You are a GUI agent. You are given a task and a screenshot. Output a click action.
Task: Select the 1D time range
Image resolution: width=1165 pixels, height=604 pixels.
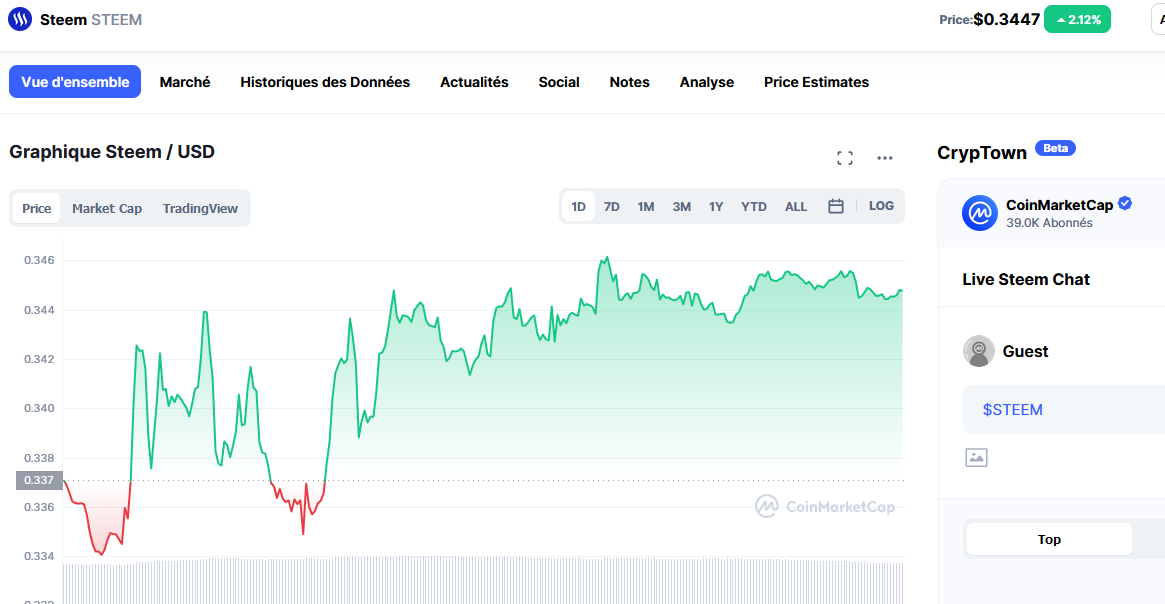coord(579,207)
